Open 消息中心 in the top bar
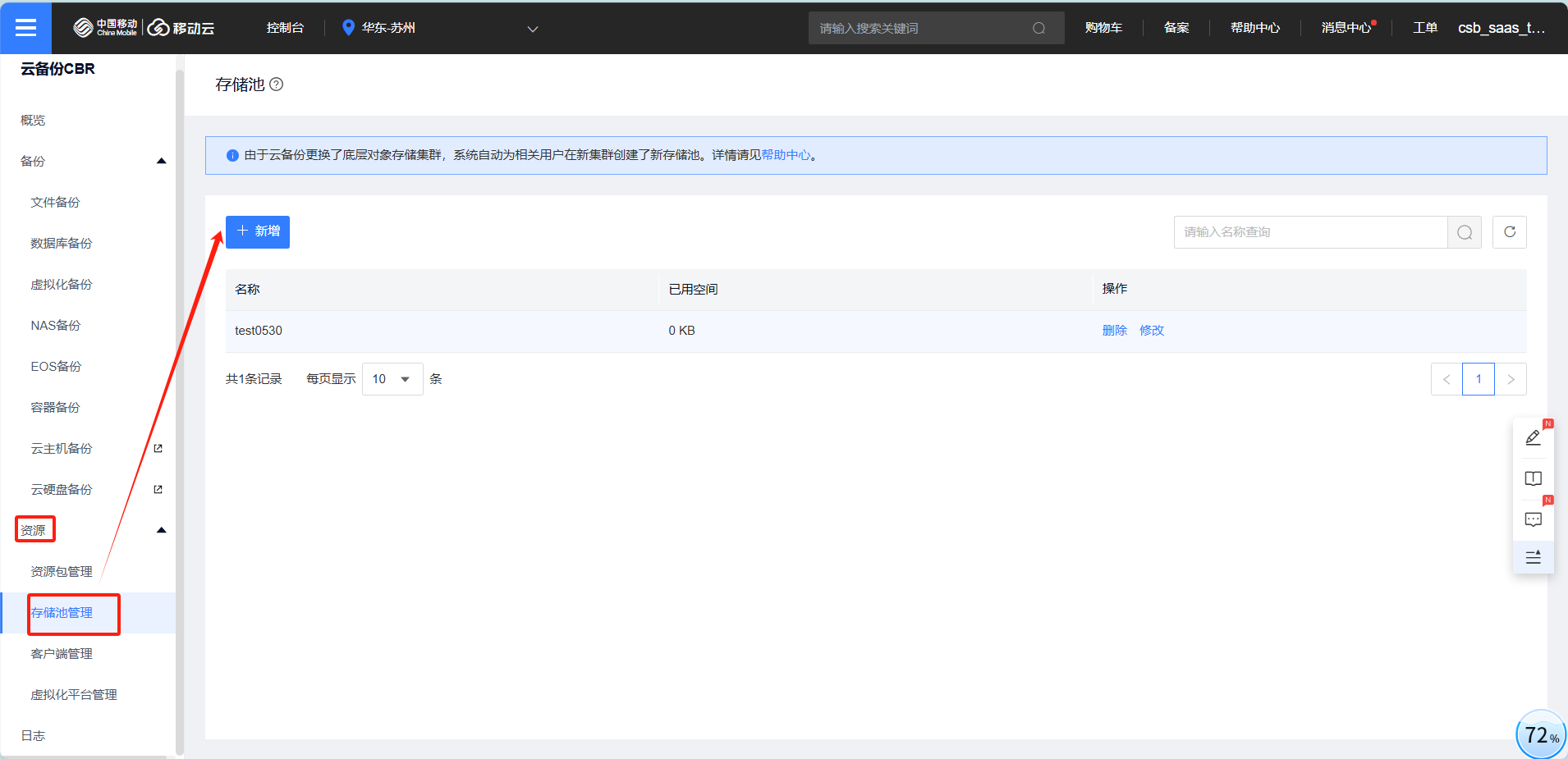 tap(1346, 28)
